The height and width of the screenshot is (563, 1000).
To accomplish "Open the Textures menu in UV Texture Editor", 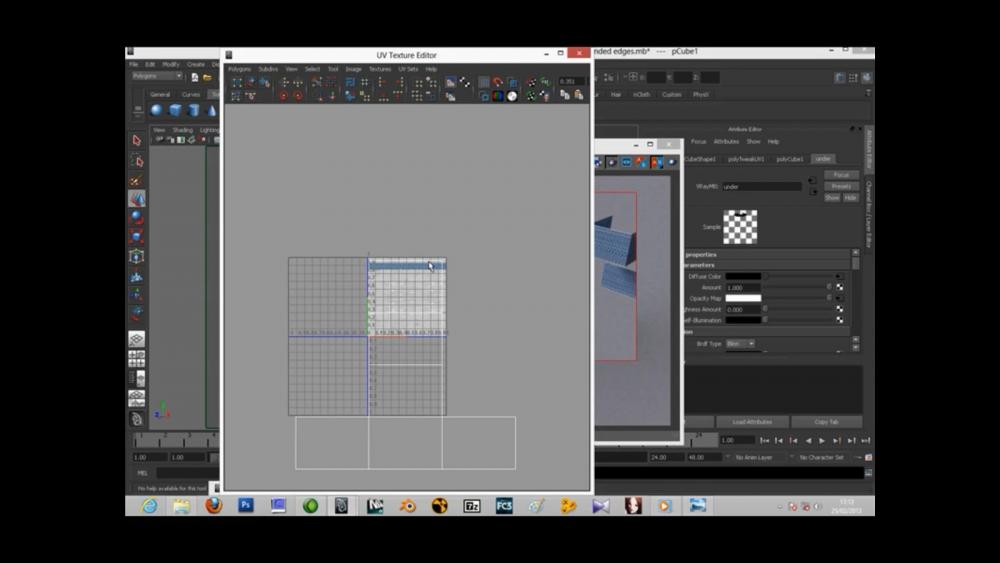I will click(x=379, y=69).
